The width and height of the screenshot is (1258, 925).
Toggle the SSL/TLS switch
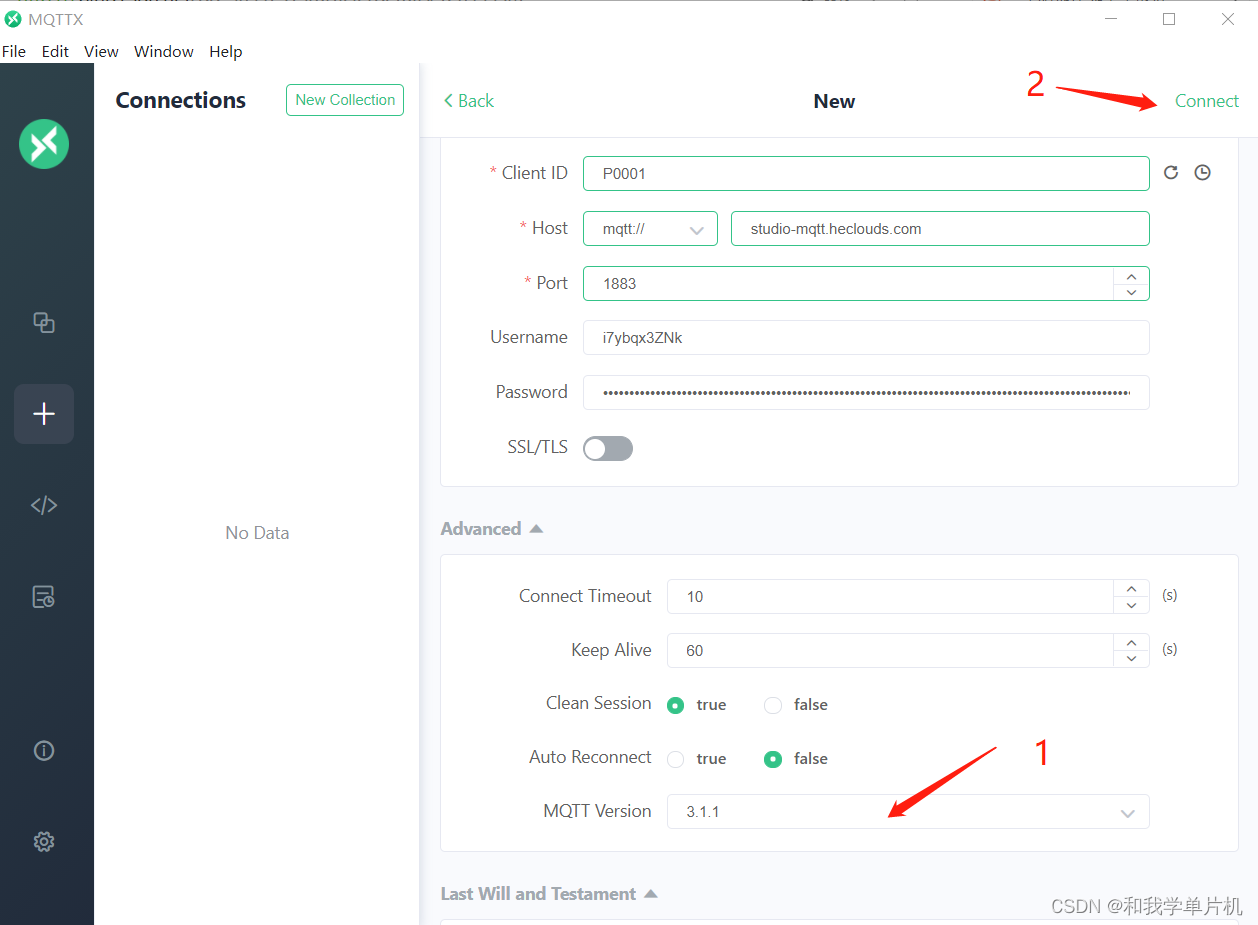click(608, 448)
